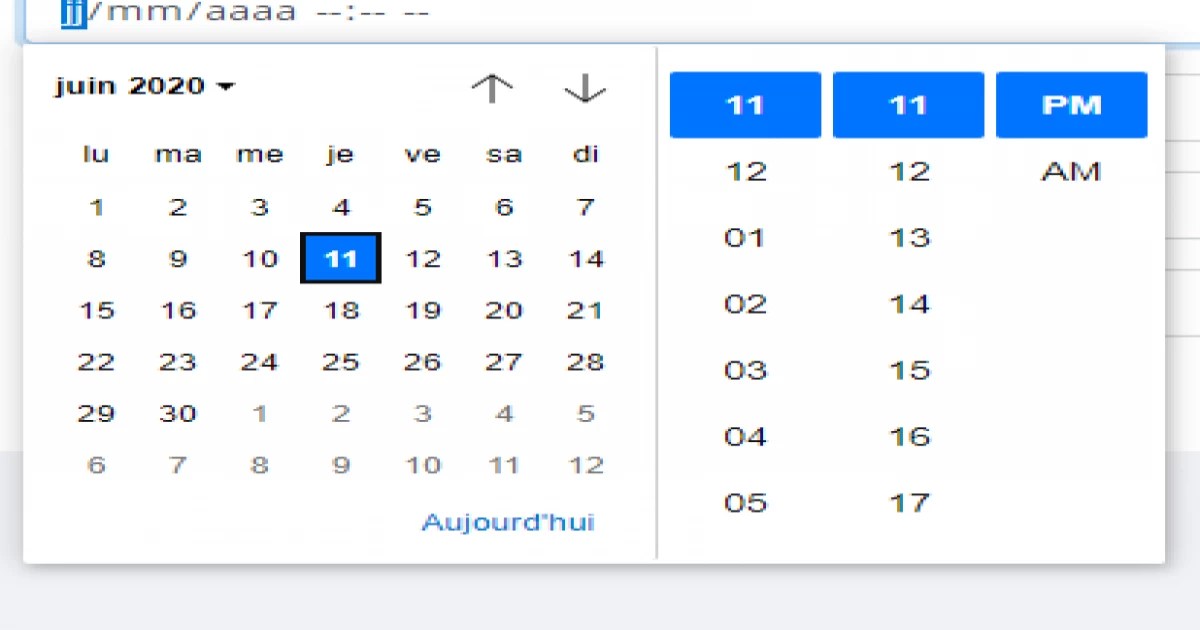Choose hour 12 in the hour column
Image resolution: width=1200 pixels, height=630 pixels.
coord(745,171)
